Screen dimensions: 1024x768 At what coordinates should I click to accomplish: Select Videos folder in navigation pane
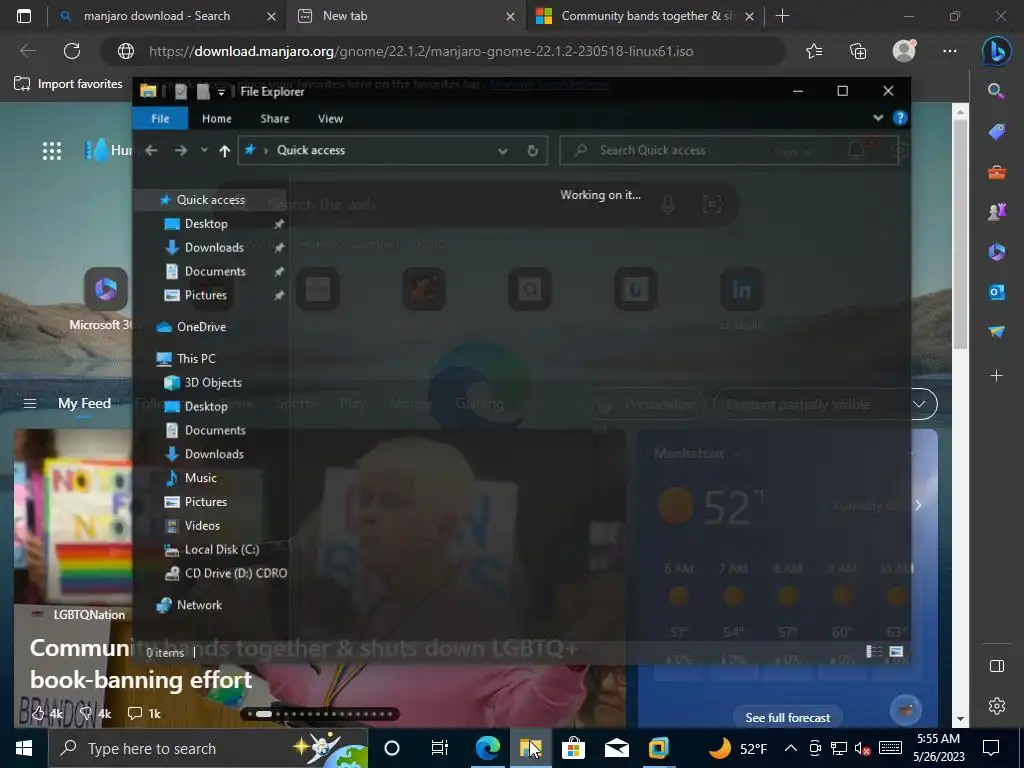pyautogui.click(x=202, y=526)
